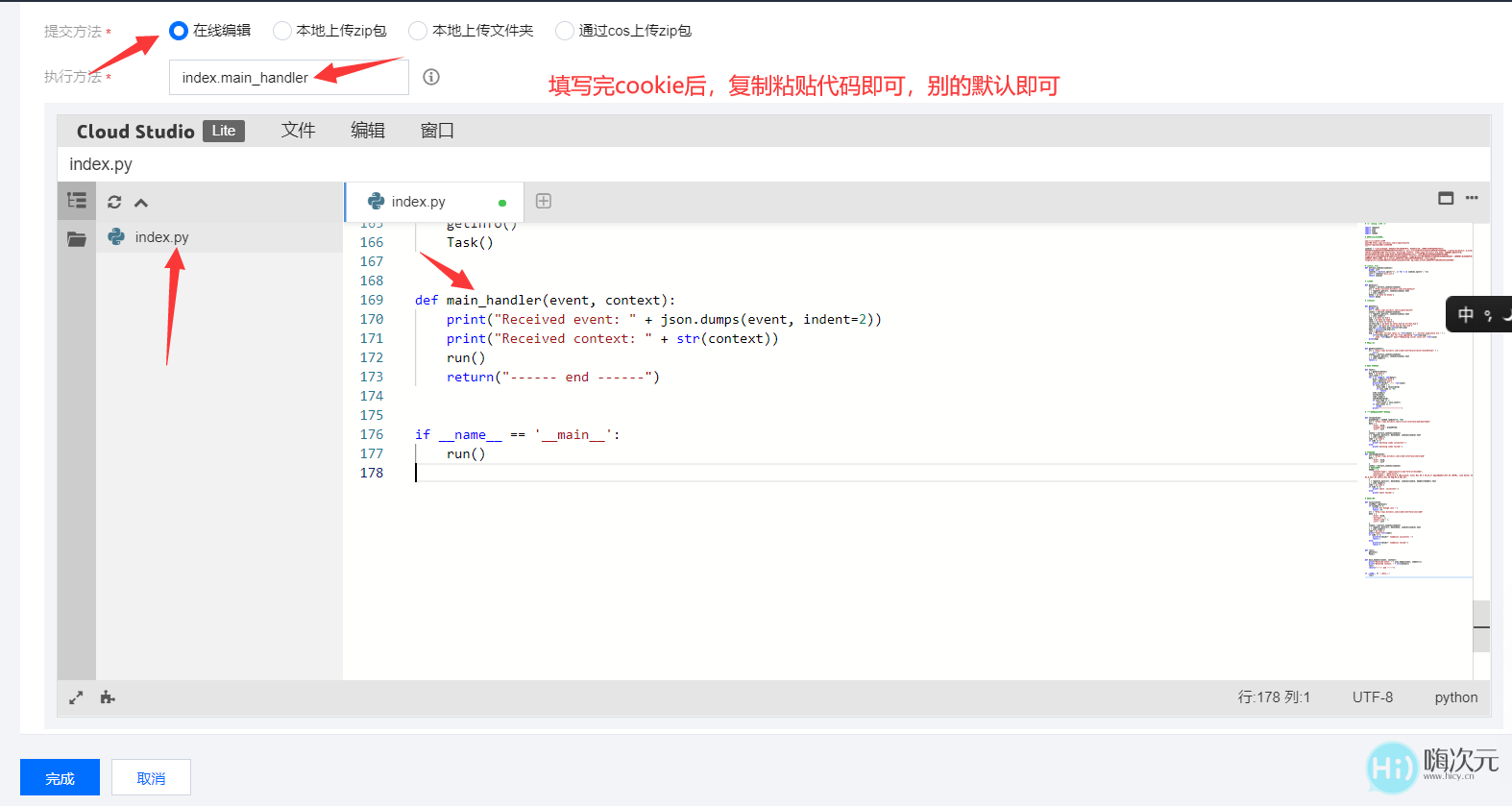Collapse the file tree with chevron up
1512x806 pixels.
coord(141,203)
